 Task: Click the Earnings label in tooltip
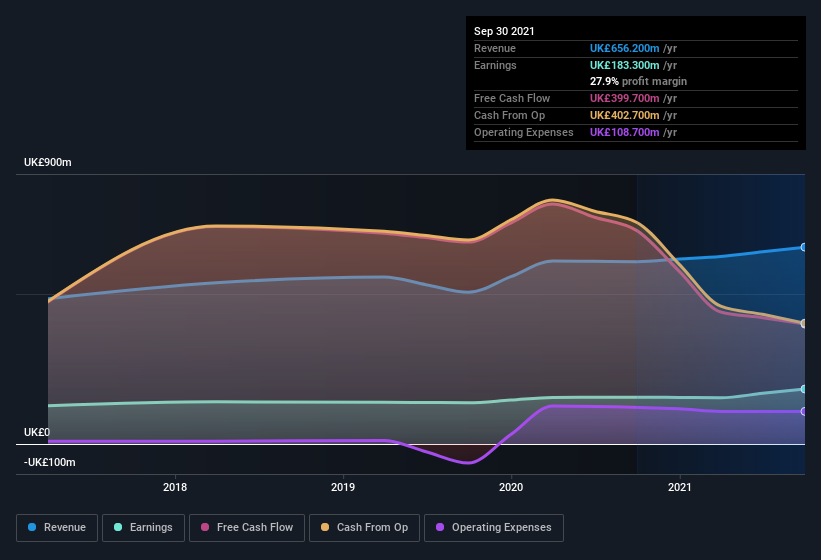(495, 65)
